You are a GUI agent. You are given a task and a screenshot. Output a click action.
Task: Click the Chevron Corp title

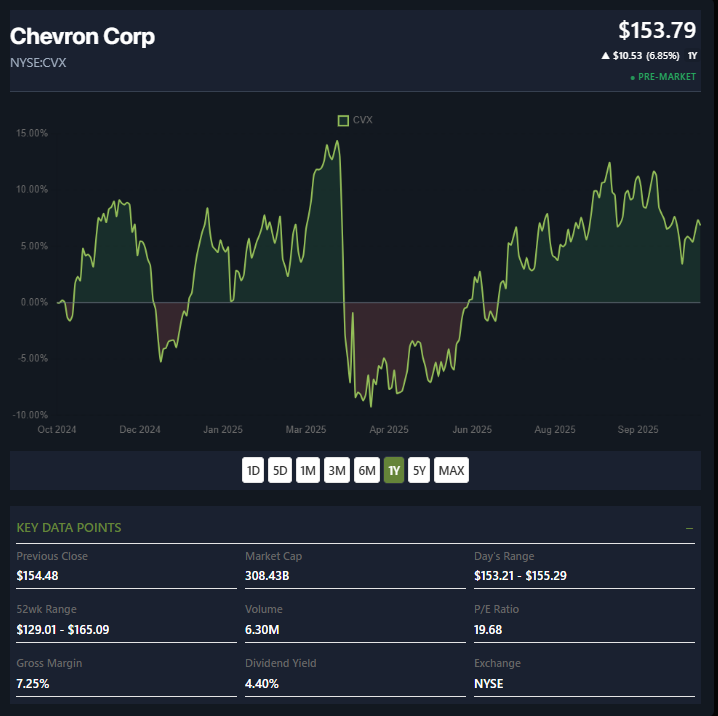click(82, 37)
